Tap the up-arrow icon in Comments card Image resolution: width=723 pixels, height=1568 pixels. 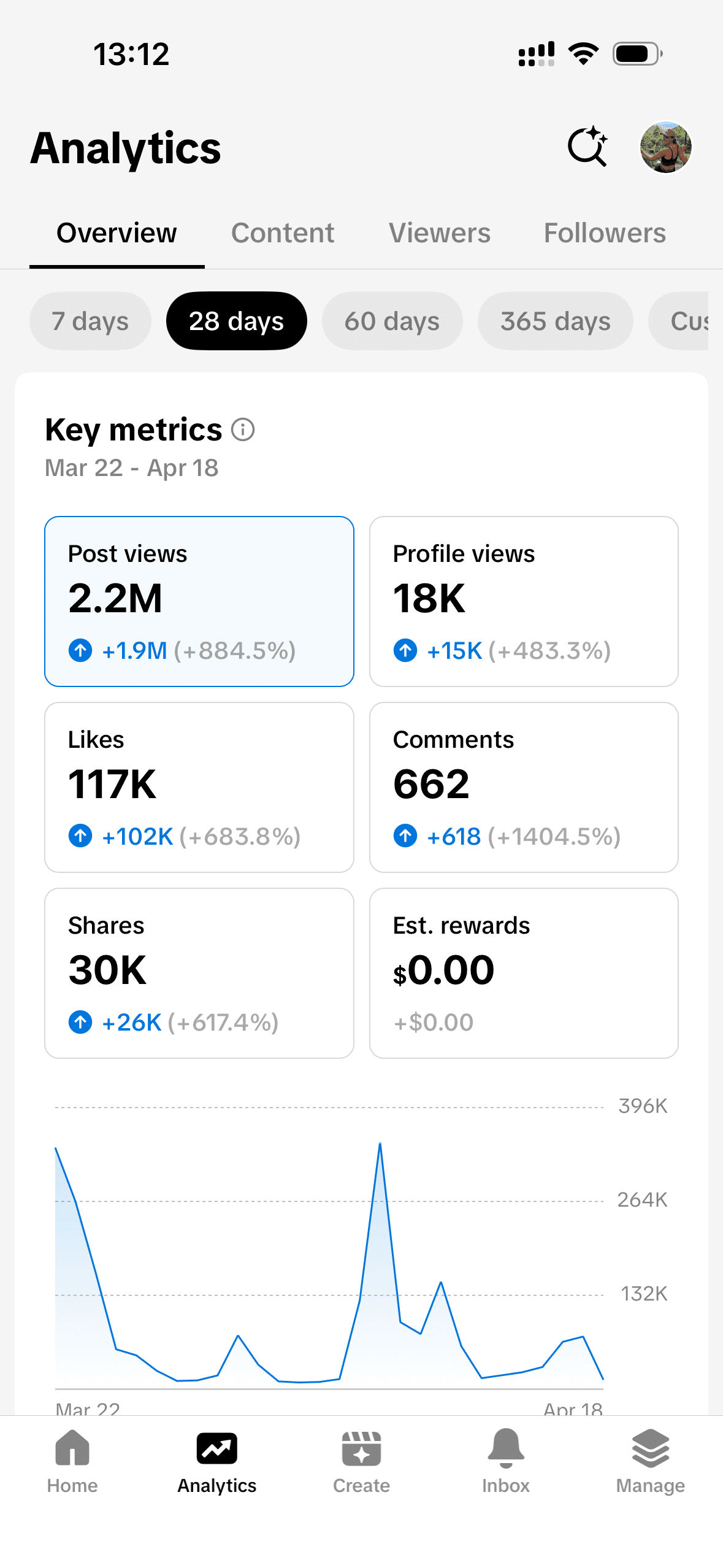pos(405,836)
